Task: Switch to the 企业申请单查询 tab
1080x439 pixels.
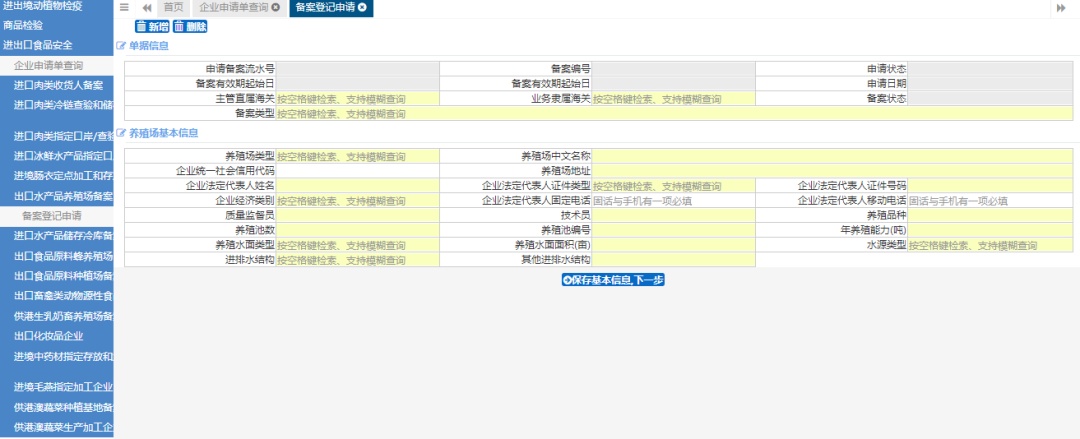Action: point(233,7)
